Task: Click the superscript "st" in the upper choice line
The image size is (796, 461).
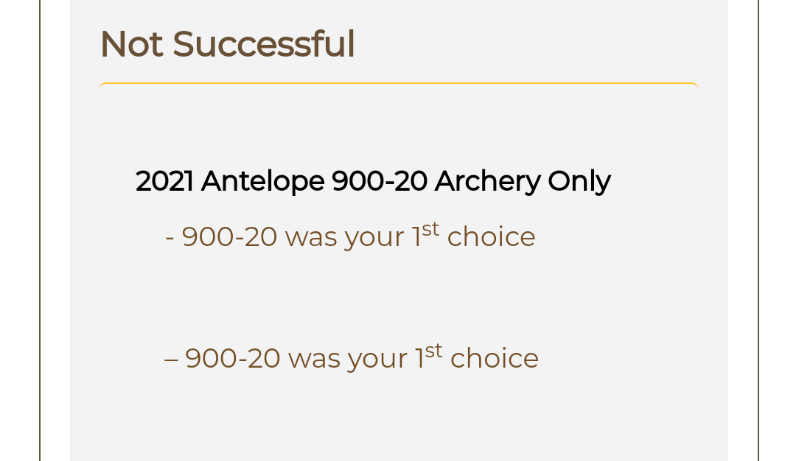Action: 430,229
